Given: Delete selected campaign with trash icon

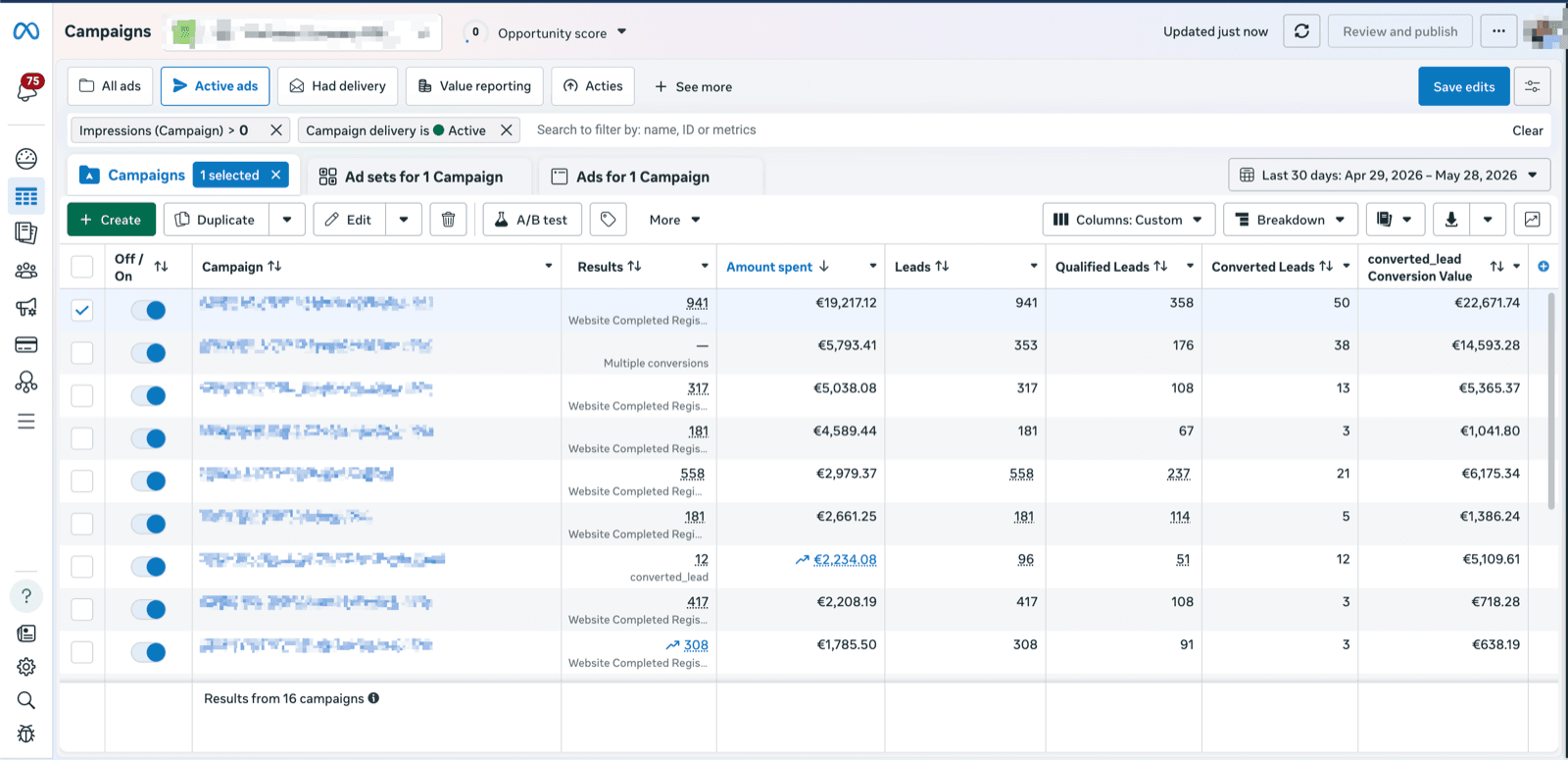Looking at the screenshot, I should tap(448, 220).
